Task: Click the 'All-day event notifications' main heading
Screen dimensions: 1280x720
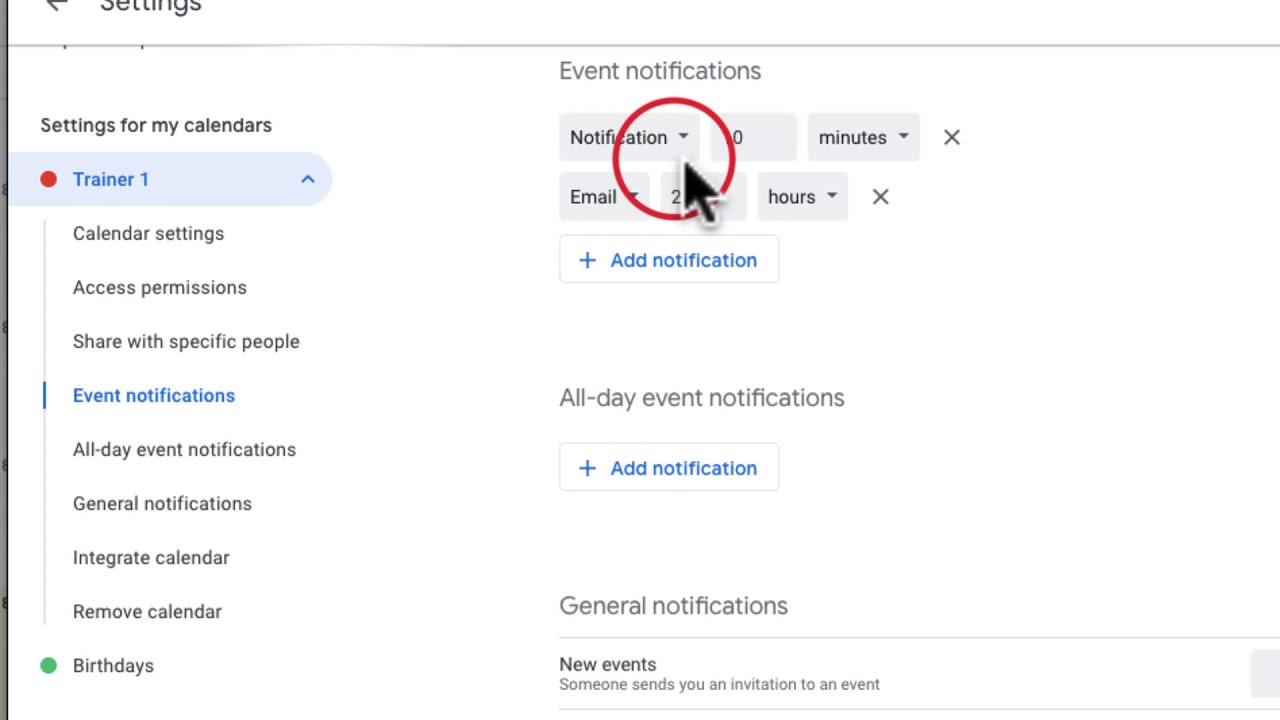Action: (x=702, y=398)
